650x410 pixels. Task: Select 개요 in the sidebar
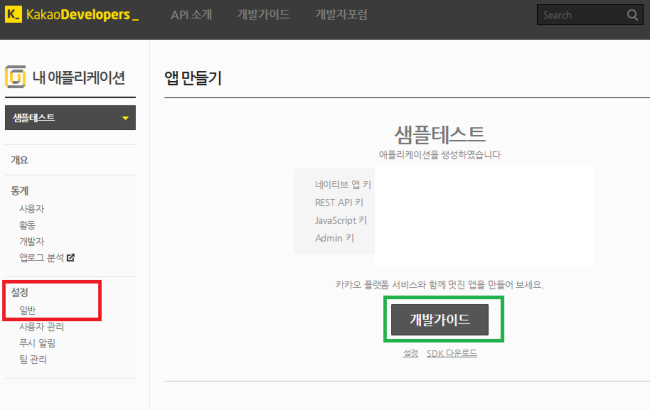[19, 160]
